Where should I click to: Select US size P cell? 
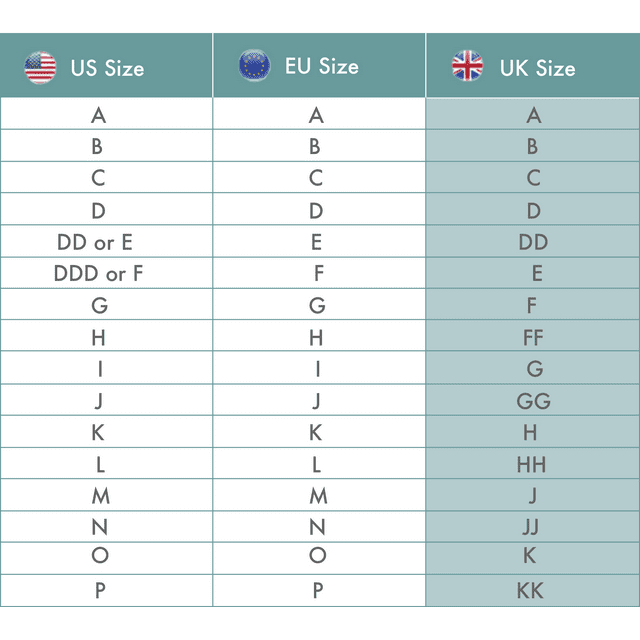[100, 590]
